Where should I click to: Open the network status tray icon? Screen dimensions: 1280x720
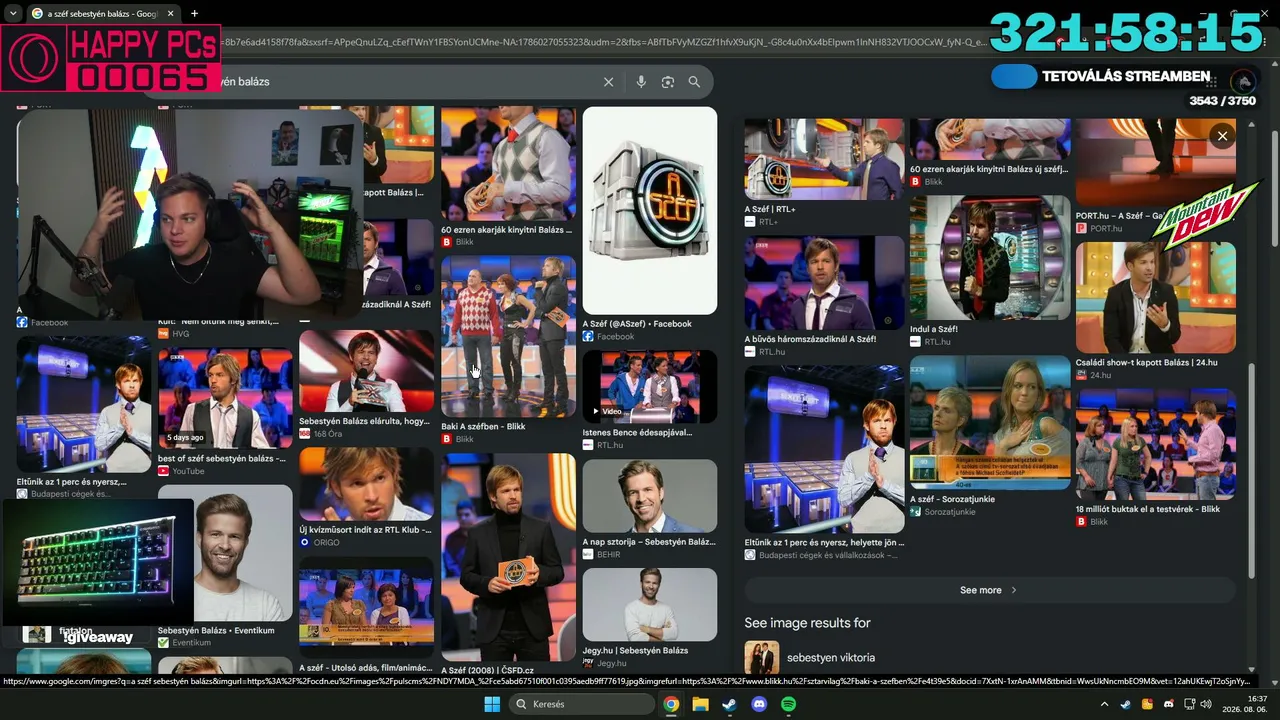coord(1191,704)
